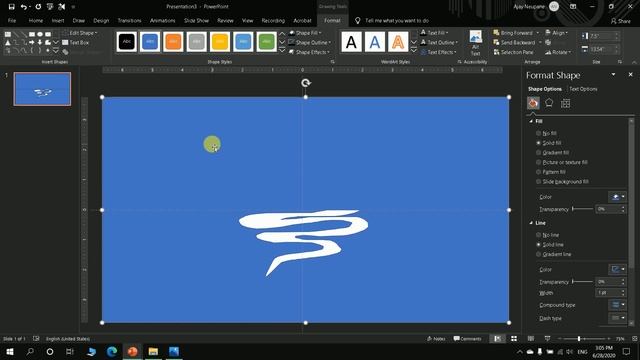The height and width of the screenshot is (360, 640).
Task: Apply the yellow Abc shape style
Action: coord(220,42)
